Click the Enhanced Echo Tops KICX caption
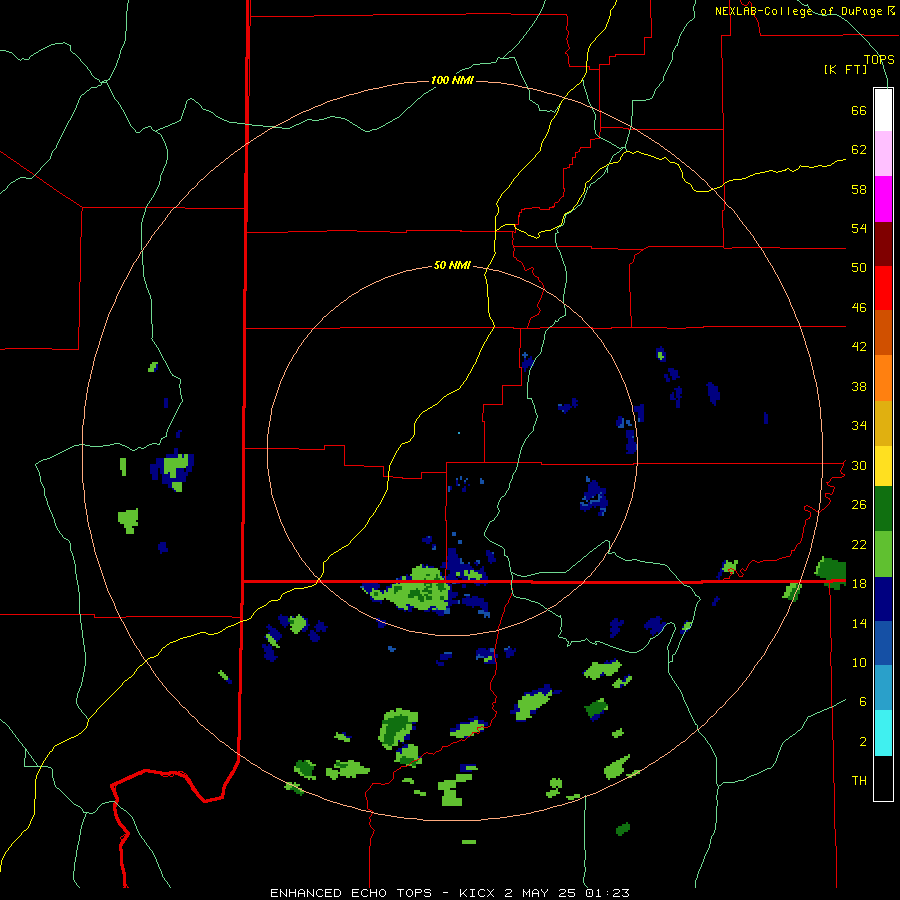This screenshot has width=900, height=900. point(450,893)
